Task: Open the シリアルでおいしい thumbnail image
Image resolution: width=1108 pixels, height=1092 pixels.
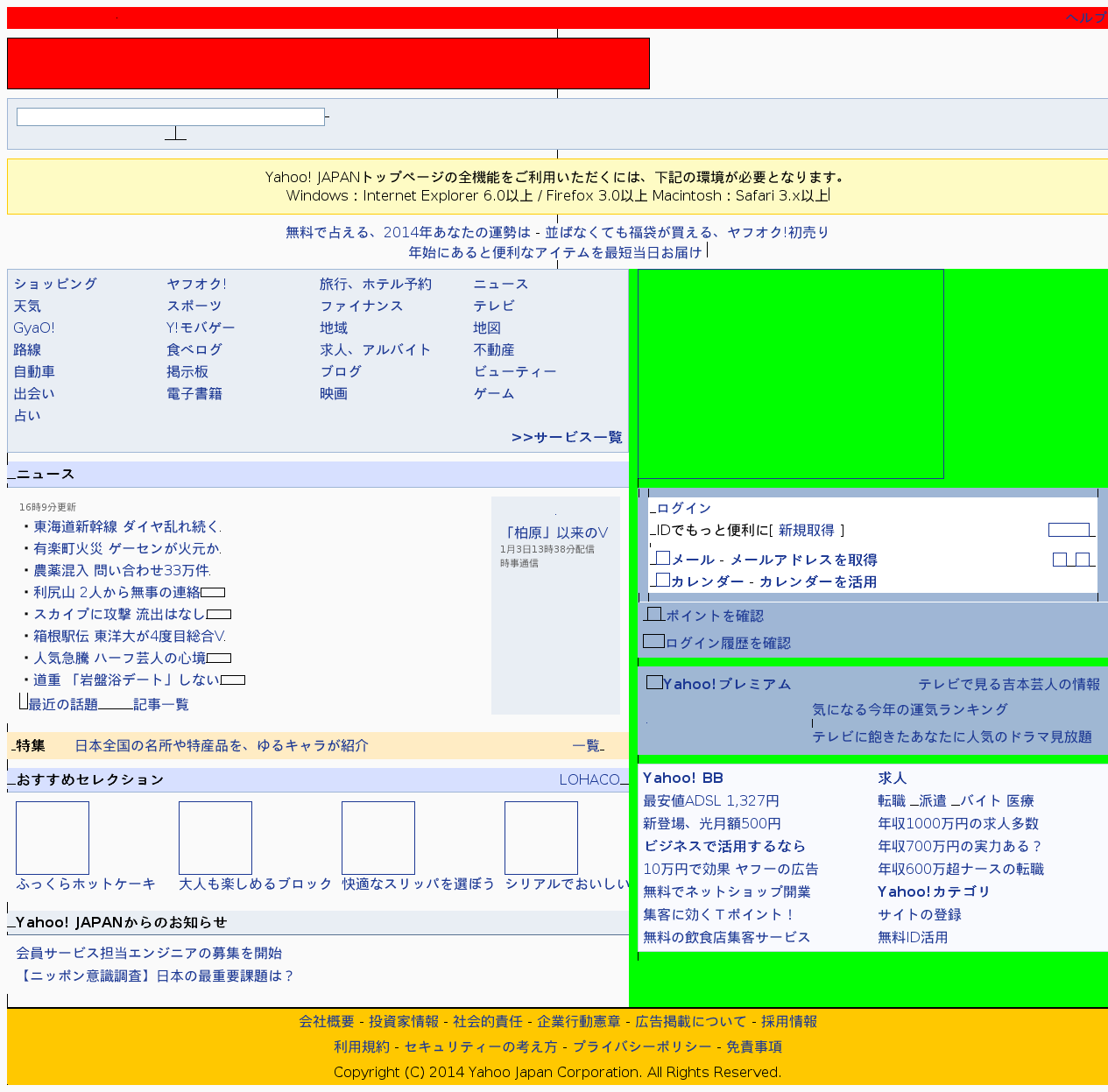Action: tap(541, 838)
